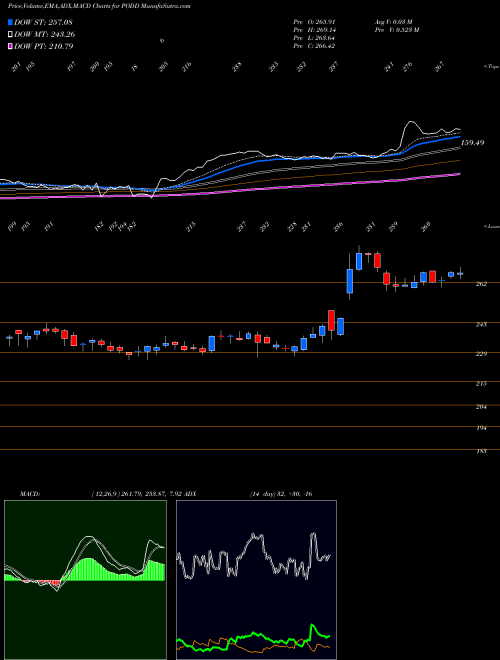Click the <Lows axis label
The height and width of the screenshot is (660, 500).
491,226
